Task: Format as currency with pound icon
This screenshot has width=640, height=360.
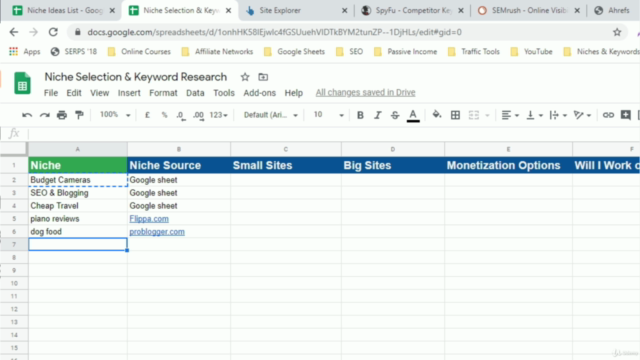Action: click(147, 115)
